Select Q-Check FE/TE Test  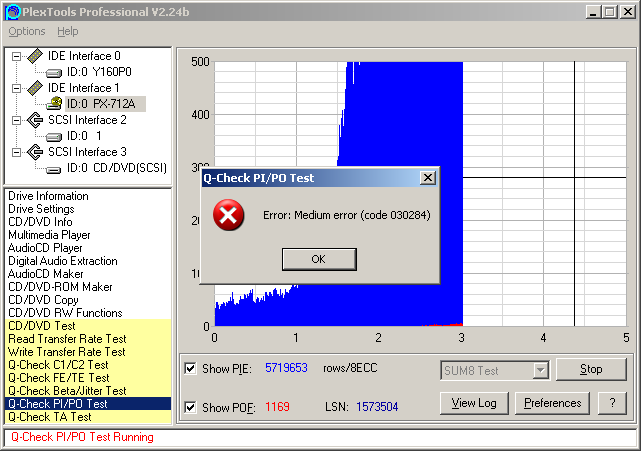[x=88, y=378]
